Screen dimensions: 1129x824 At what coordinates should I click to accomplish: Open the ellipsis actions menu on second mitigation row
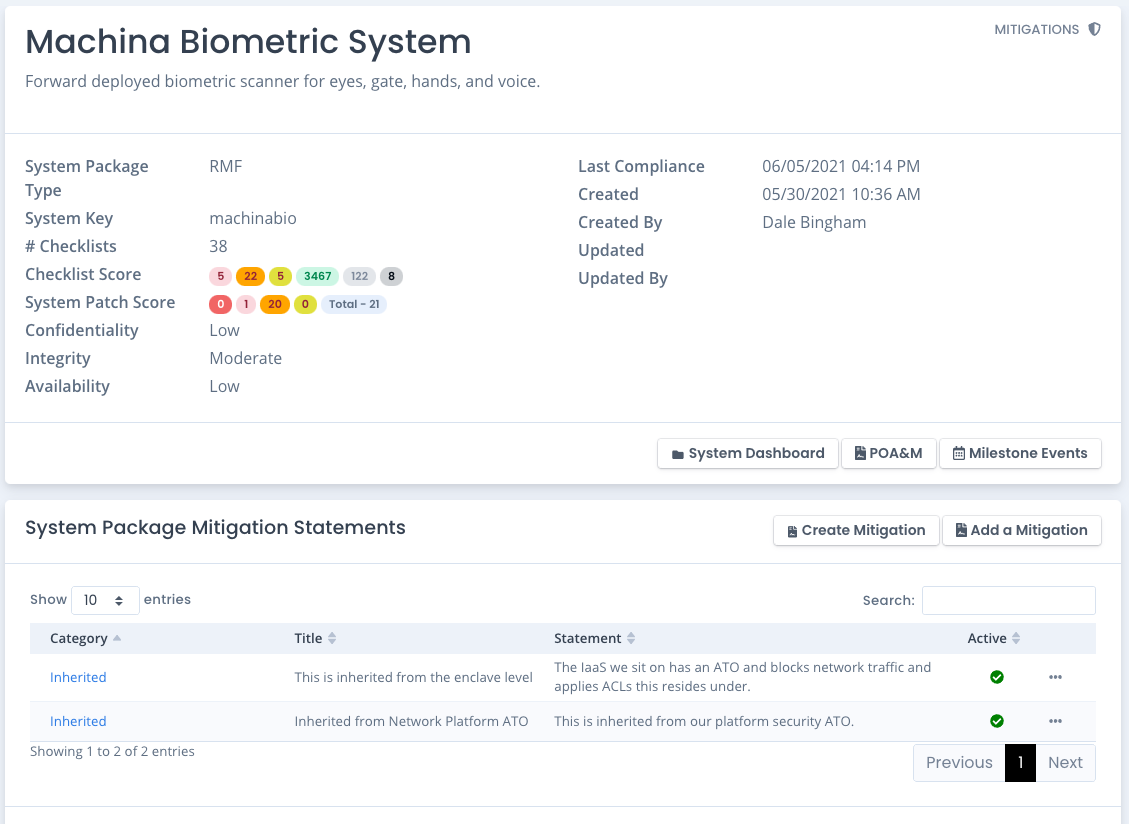point(1055,721)
